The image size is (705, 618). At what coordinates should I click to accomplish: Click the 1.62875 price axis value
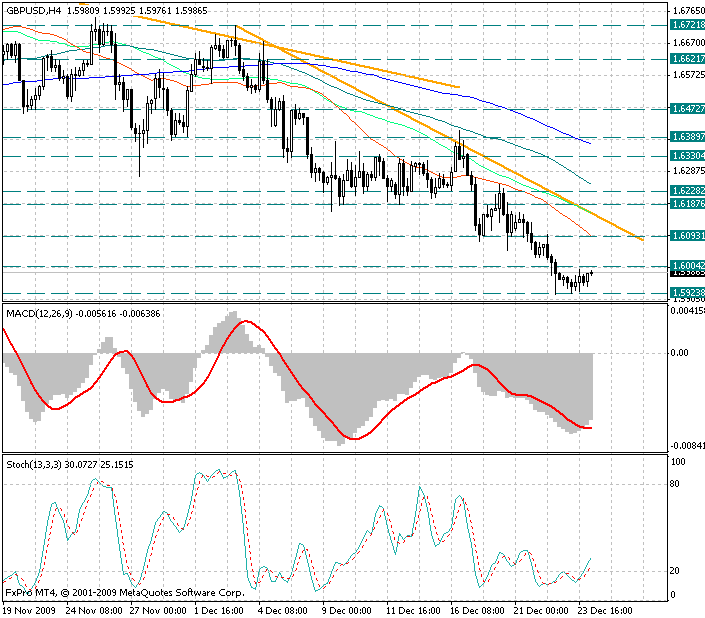tap(689, 171)
